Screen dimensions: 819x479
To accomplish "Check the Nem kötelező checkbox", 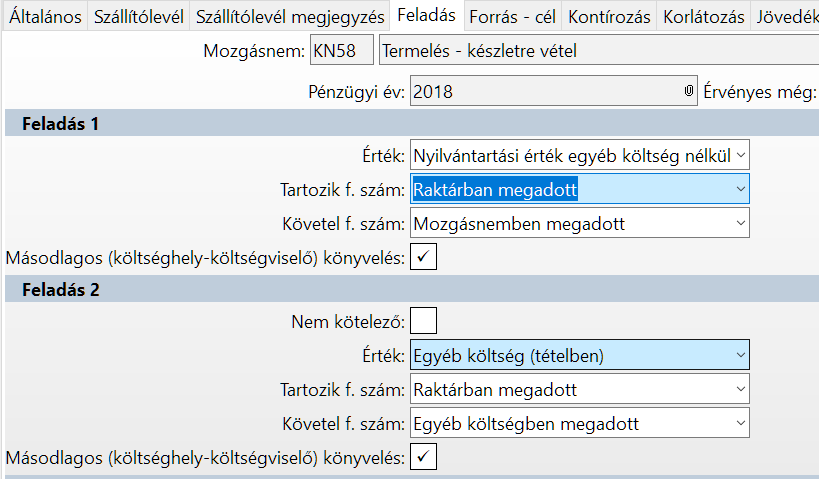I will point(424,322).
